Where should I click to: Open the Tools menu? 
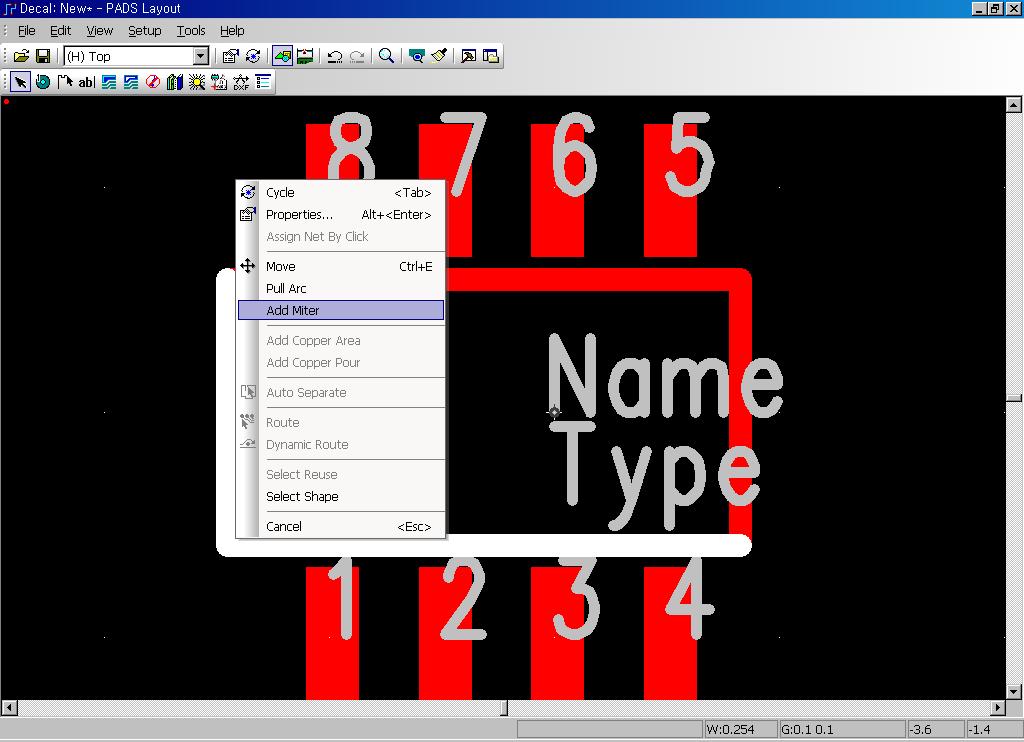[191, 31]
